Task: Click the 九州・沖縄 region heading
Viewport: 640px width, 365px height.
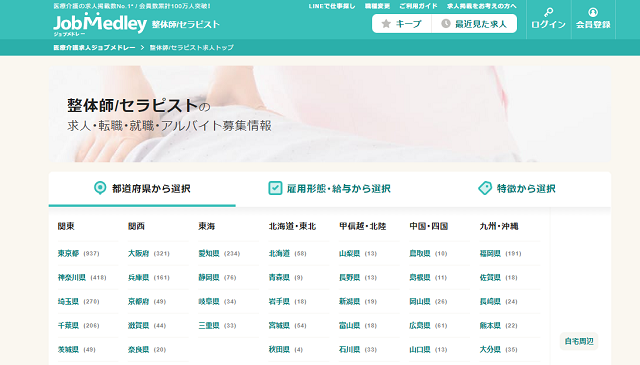Action: point(499,226)
